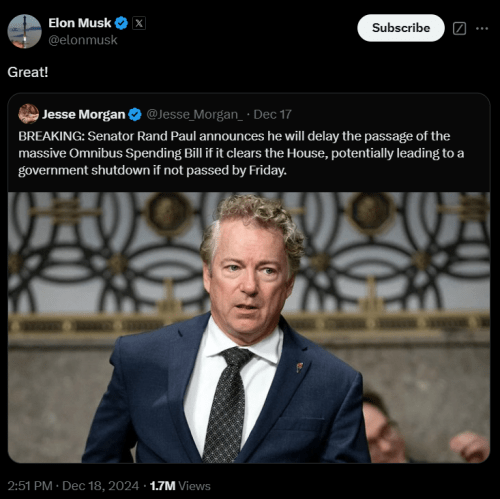Click Elon Musk's blue verified badge
This screenshot has height=499, width=500.
coord(121,23)
